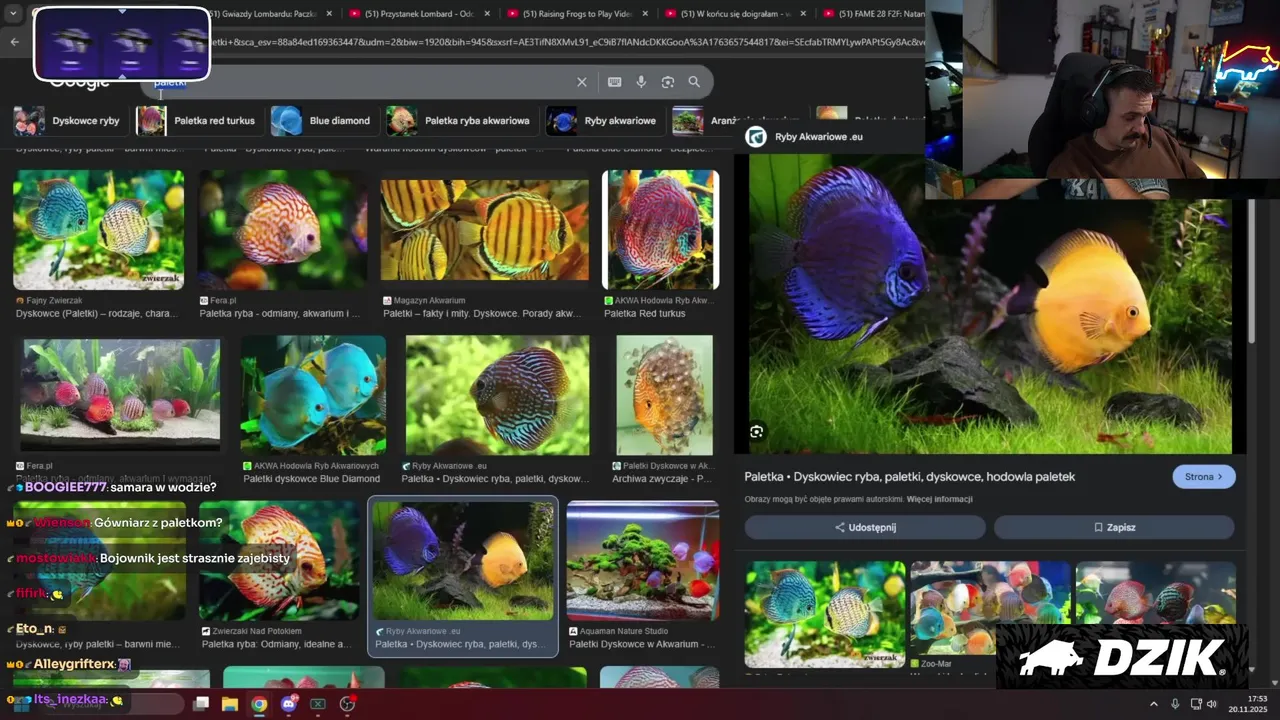
Task: Click the Lens icon on preview image
Action: click(757, 432)
